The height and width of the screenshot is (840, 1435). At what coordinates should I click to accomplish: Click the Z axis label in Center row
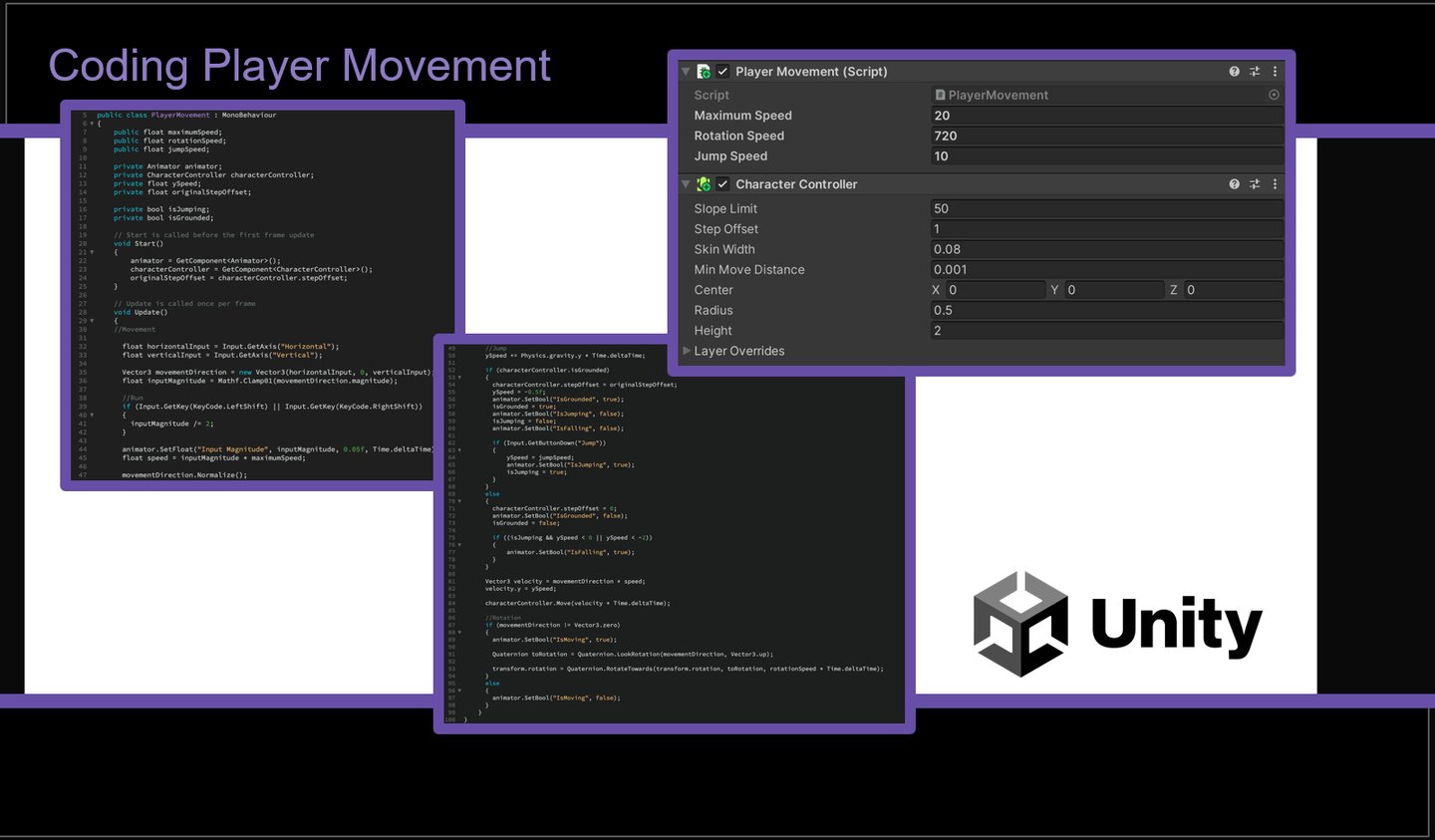point(1174,290)
